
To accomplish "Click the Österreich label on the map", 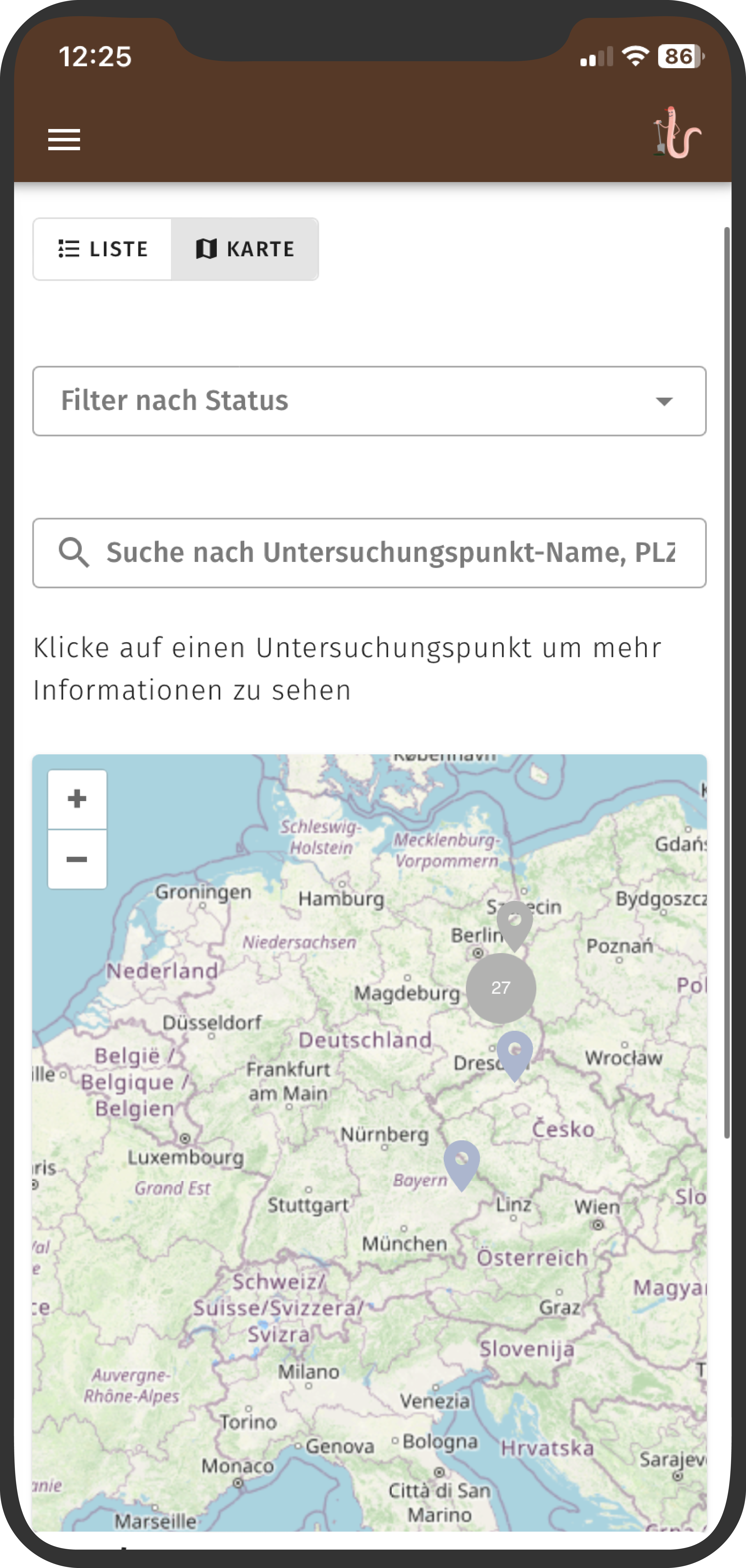I will coord(532,1258).
